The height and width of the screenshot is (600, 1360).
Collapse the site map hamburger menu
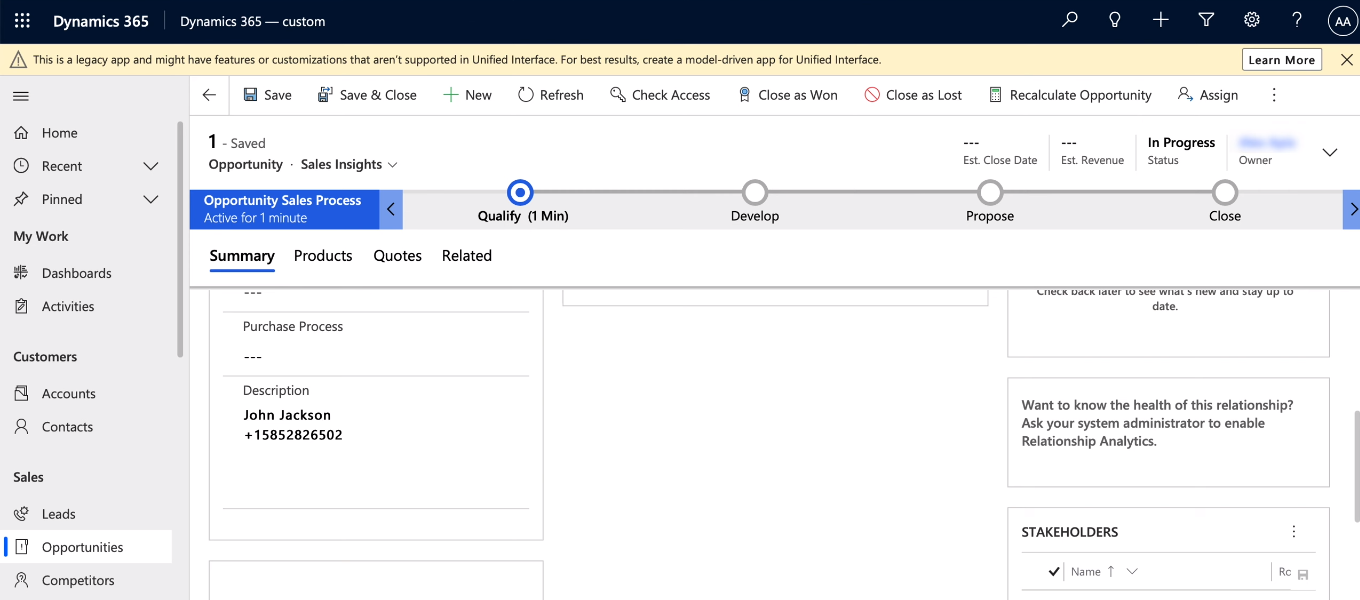coord(21,96)
